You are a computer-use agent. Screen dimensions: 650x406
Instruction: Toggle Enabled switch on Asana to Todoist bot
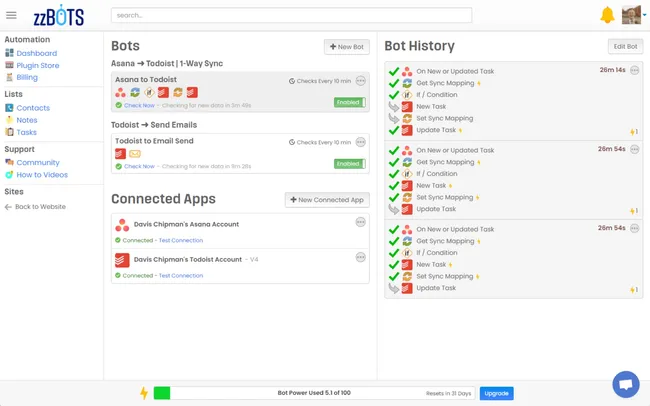point(350,102)
